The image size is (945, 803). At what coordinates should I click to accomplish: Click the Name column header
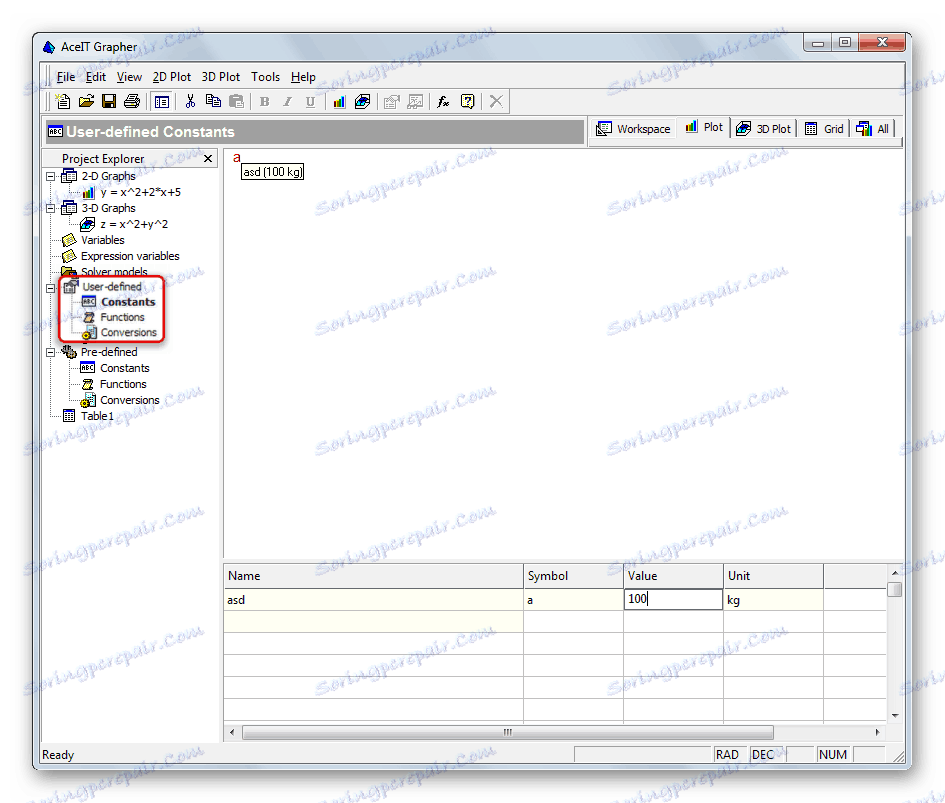(x=373, y=576)
